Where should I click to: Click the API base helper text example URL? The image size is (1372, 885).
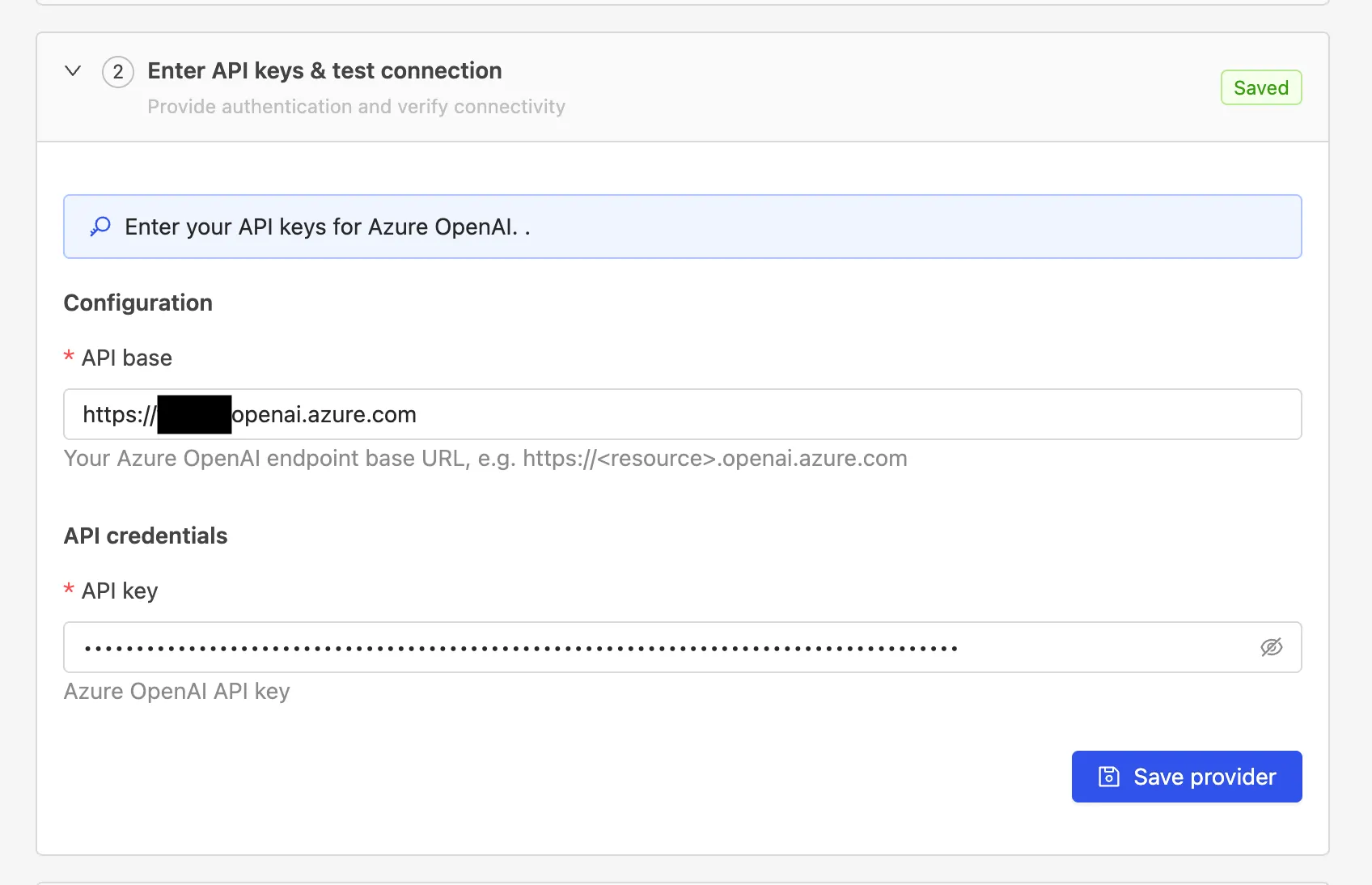(714, 459)
